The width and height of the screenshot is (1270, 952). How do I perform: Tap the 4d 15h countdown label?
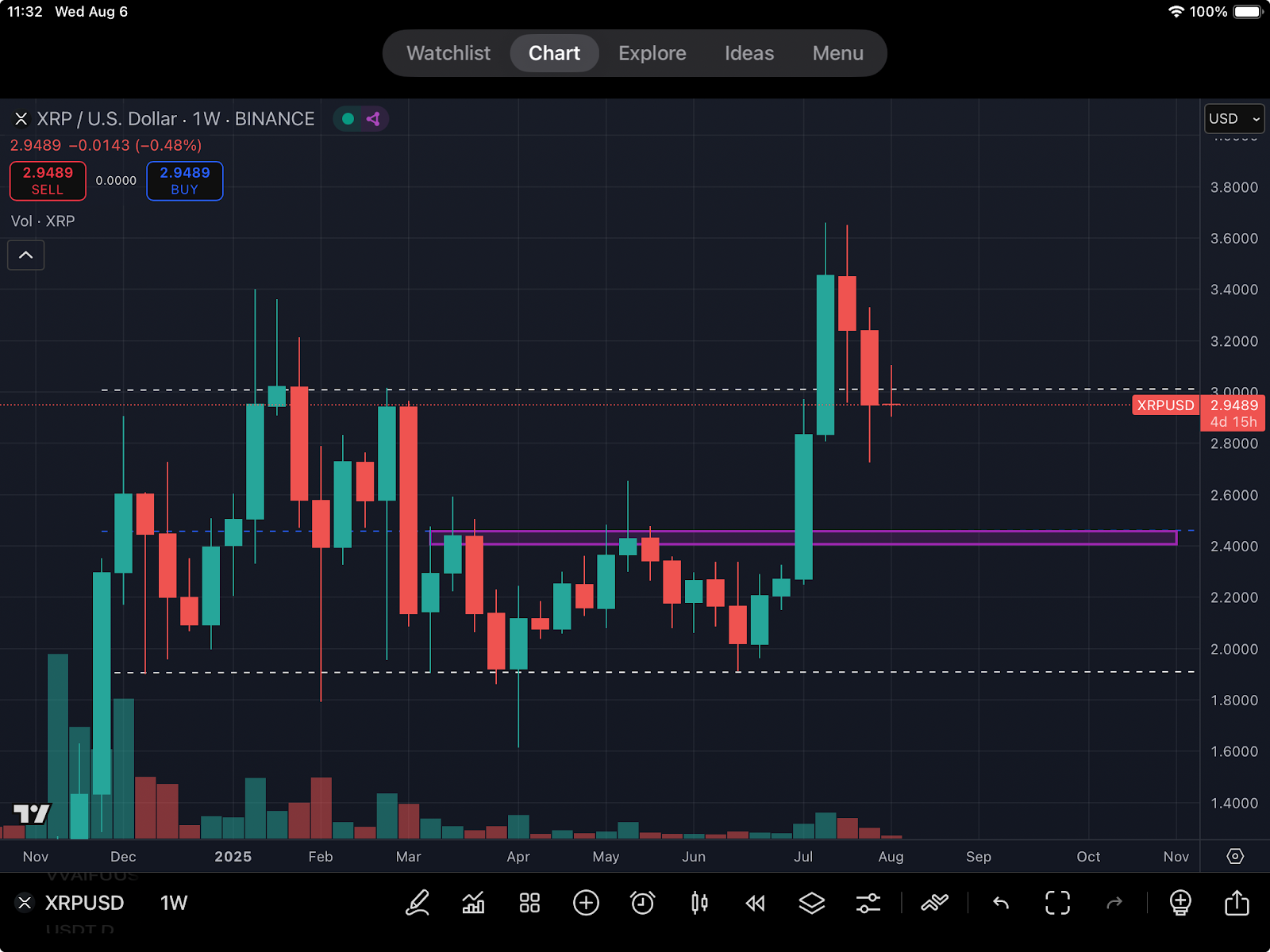1233,422
